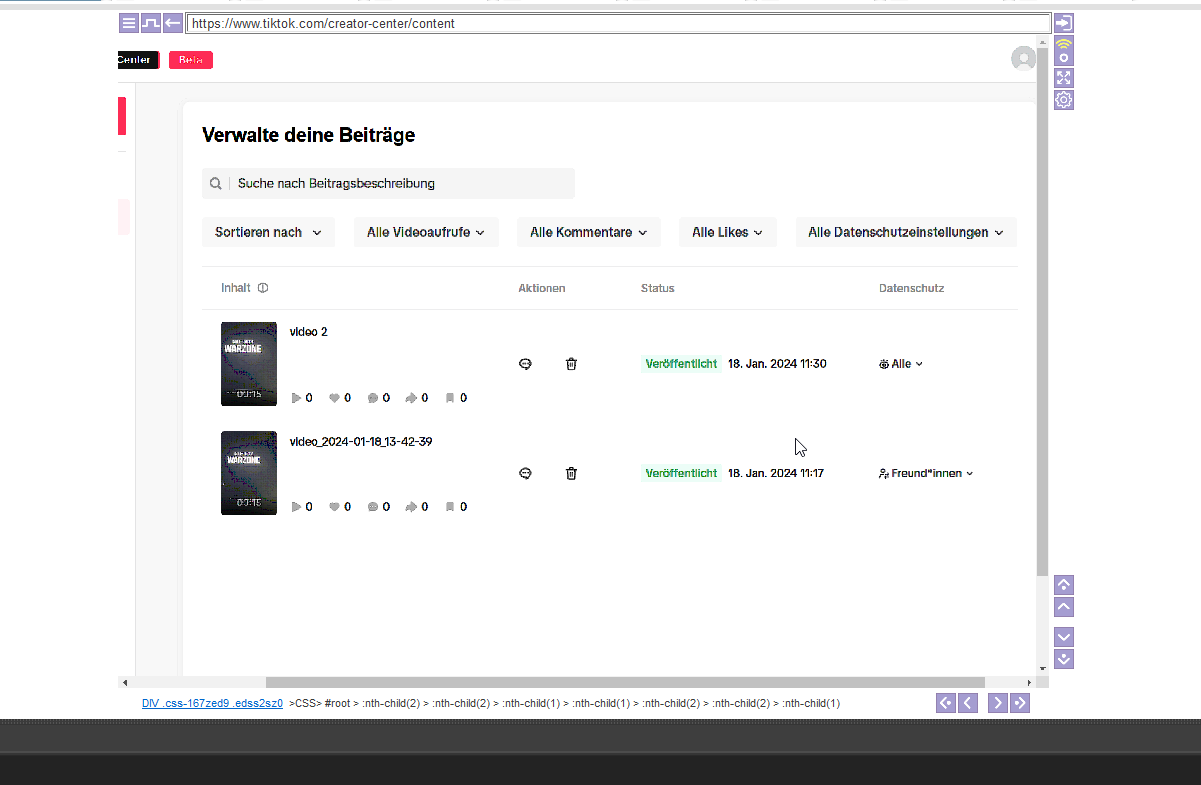Click the DIV .css-167zed9 selector link
The height and width of the screenshot is (785, 1201).
(x=212, y=703)
